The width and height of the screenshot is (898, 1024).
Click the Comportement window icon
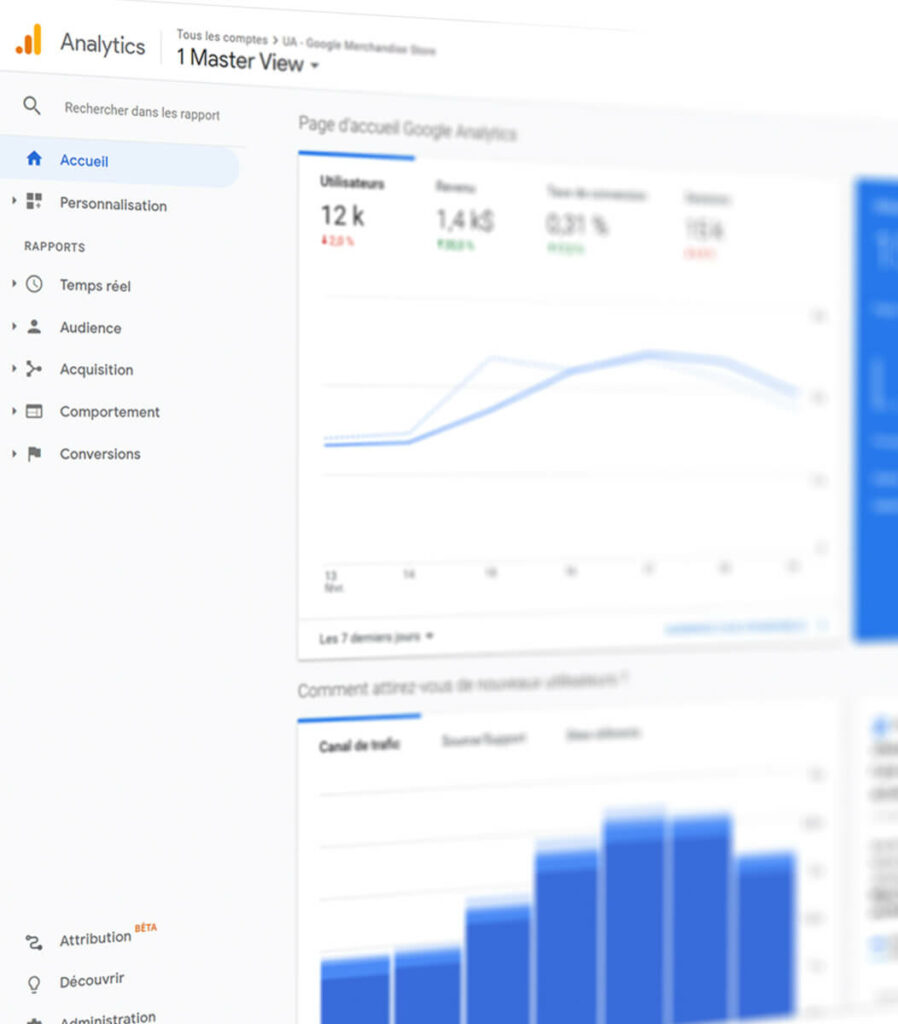[34, 411]
